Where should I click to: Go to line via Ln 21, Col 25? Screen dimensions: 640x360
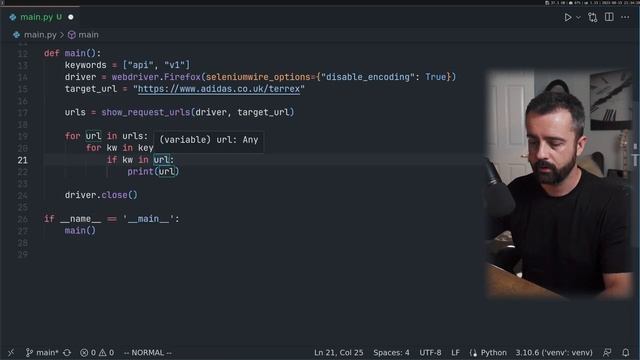click(338, 353)
